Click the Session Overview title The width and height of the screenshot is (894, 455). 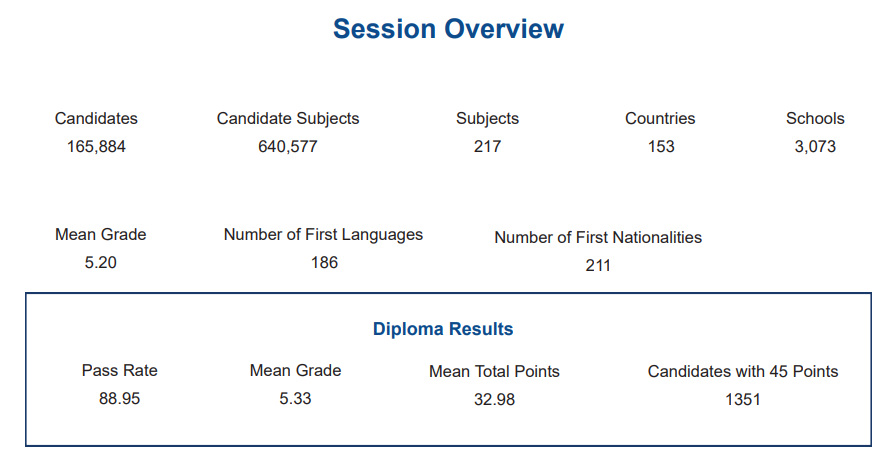tap(448, 29)
